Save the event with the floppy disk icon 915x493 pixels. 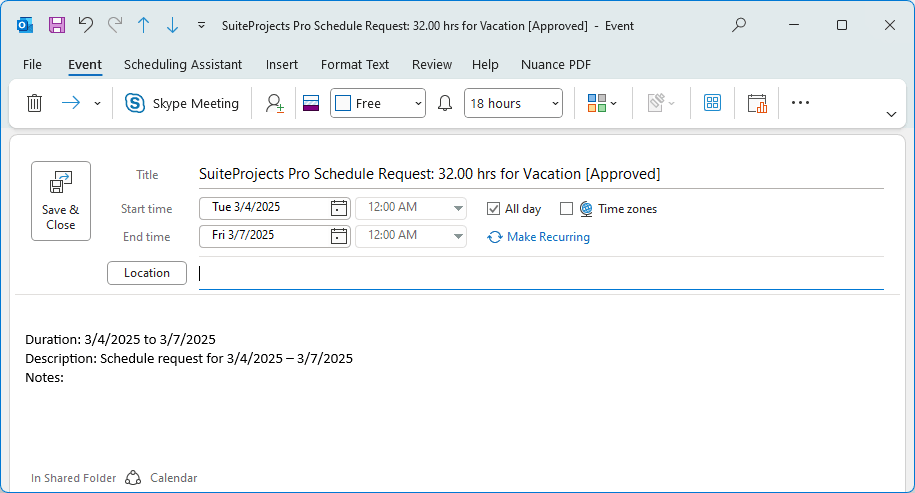57,25
